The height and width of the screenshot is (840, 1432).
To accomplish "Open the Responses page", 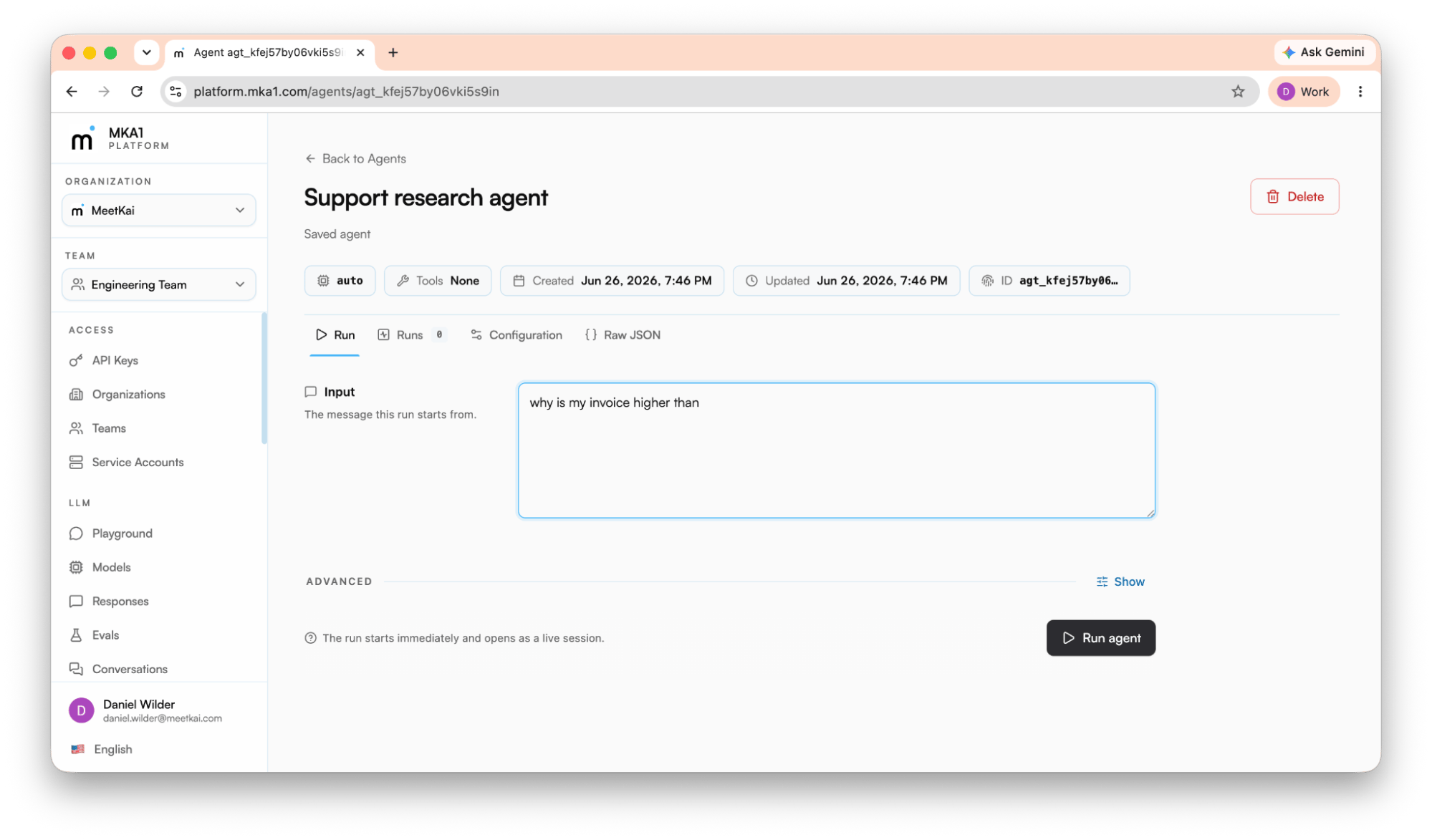I will click(x=120, y=601).
